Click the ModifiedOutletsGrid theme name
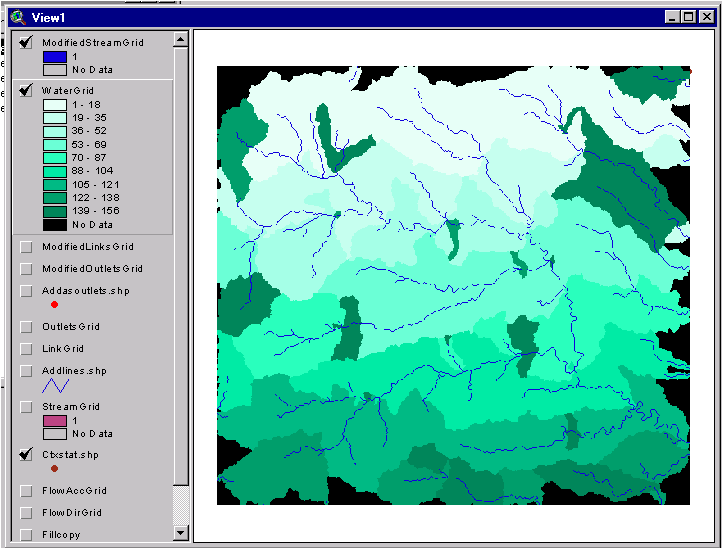 (92, 269)
